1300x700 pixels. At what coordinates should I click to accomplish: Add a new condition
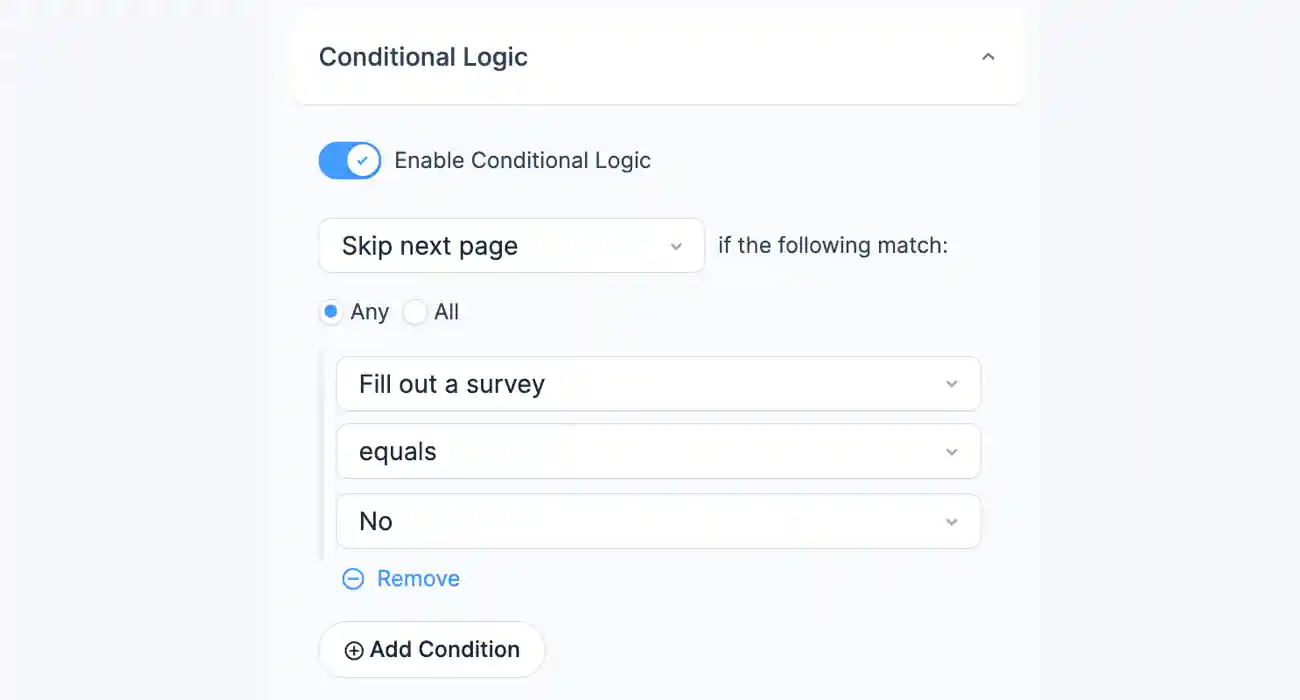pos(431,649)
